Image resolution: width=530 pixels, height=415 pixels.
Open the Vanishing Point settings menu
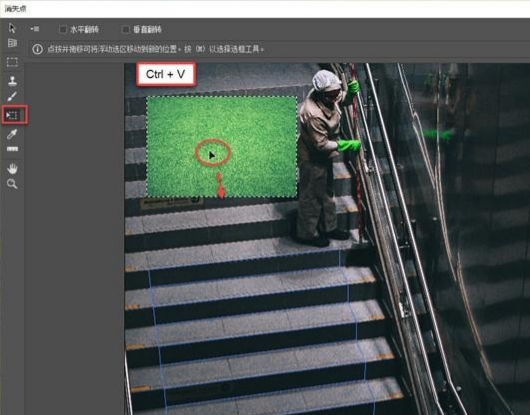(35, 29)
